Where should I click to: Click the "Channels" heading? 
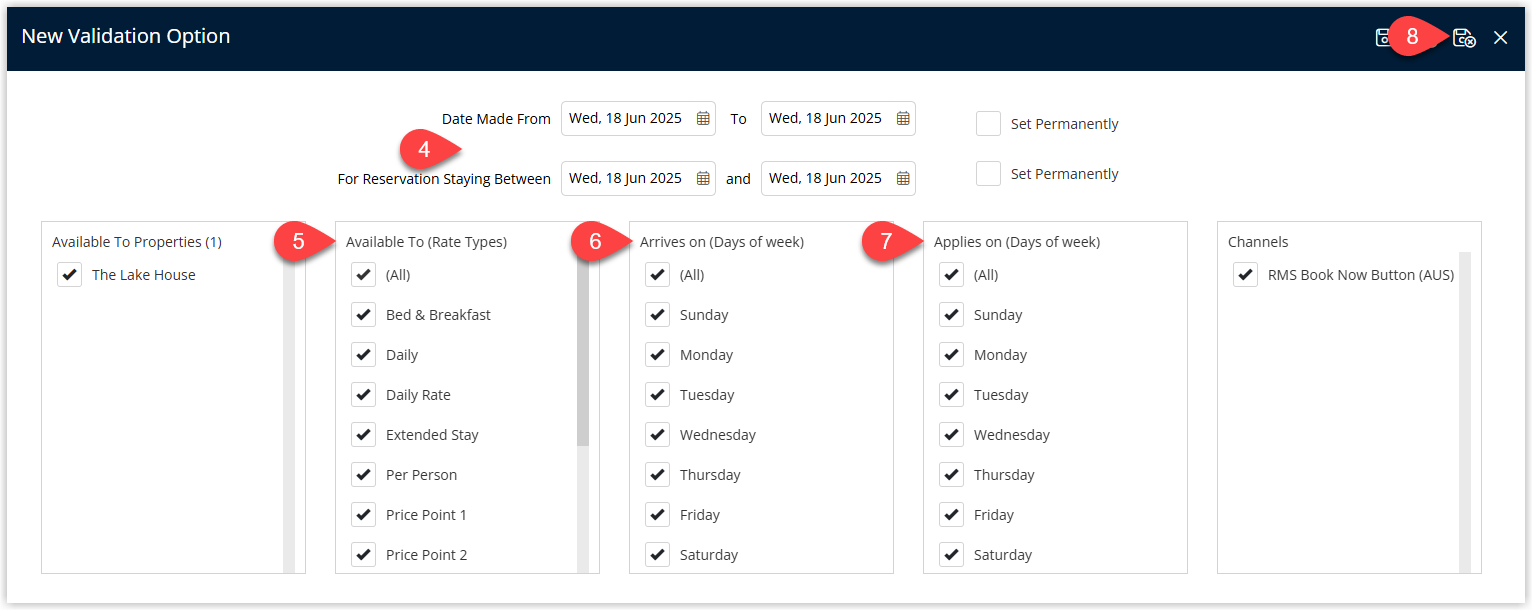point(1258,242)
